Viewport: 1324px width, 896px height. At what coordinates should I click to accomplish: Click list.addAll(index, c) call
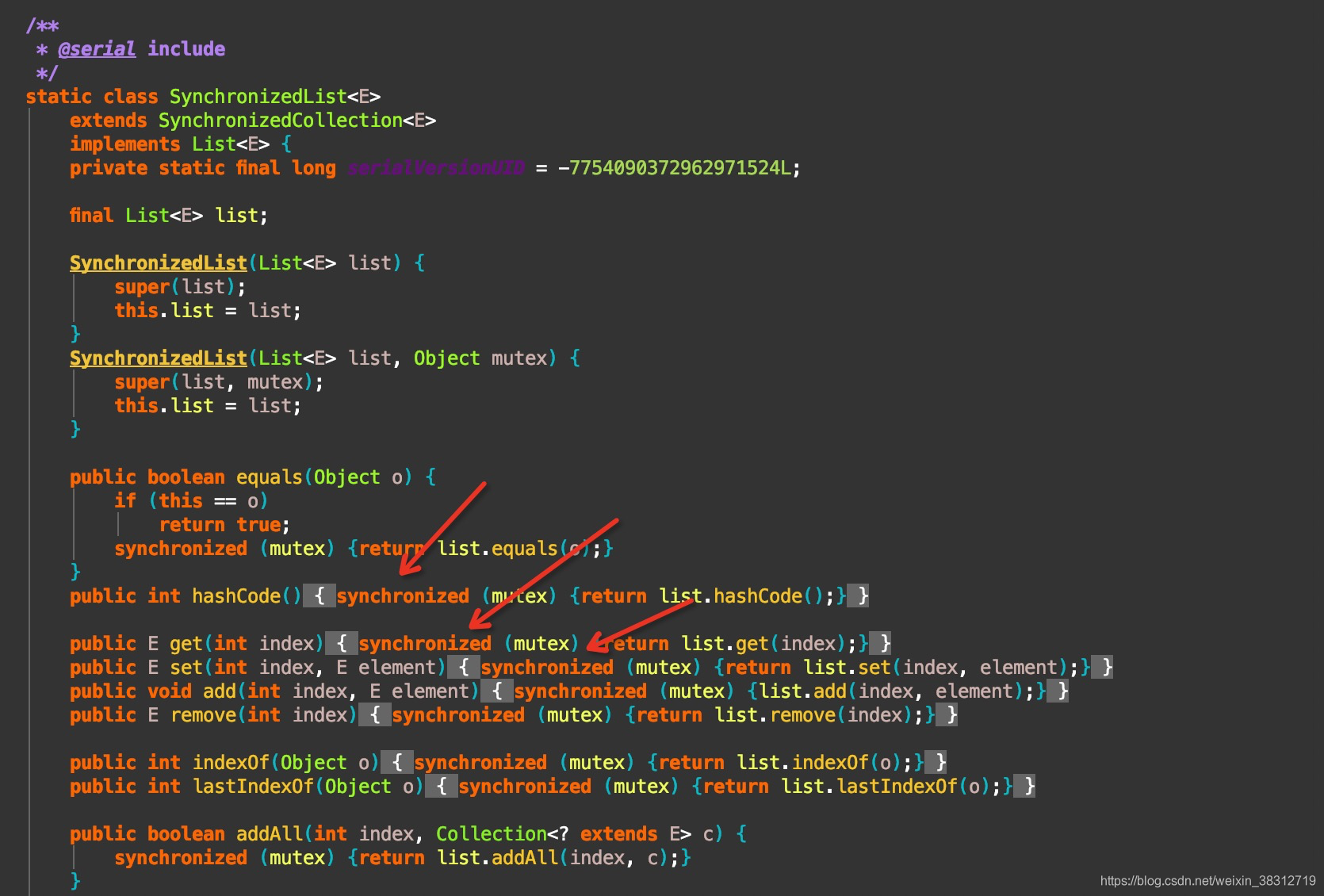tap(553, 858)
